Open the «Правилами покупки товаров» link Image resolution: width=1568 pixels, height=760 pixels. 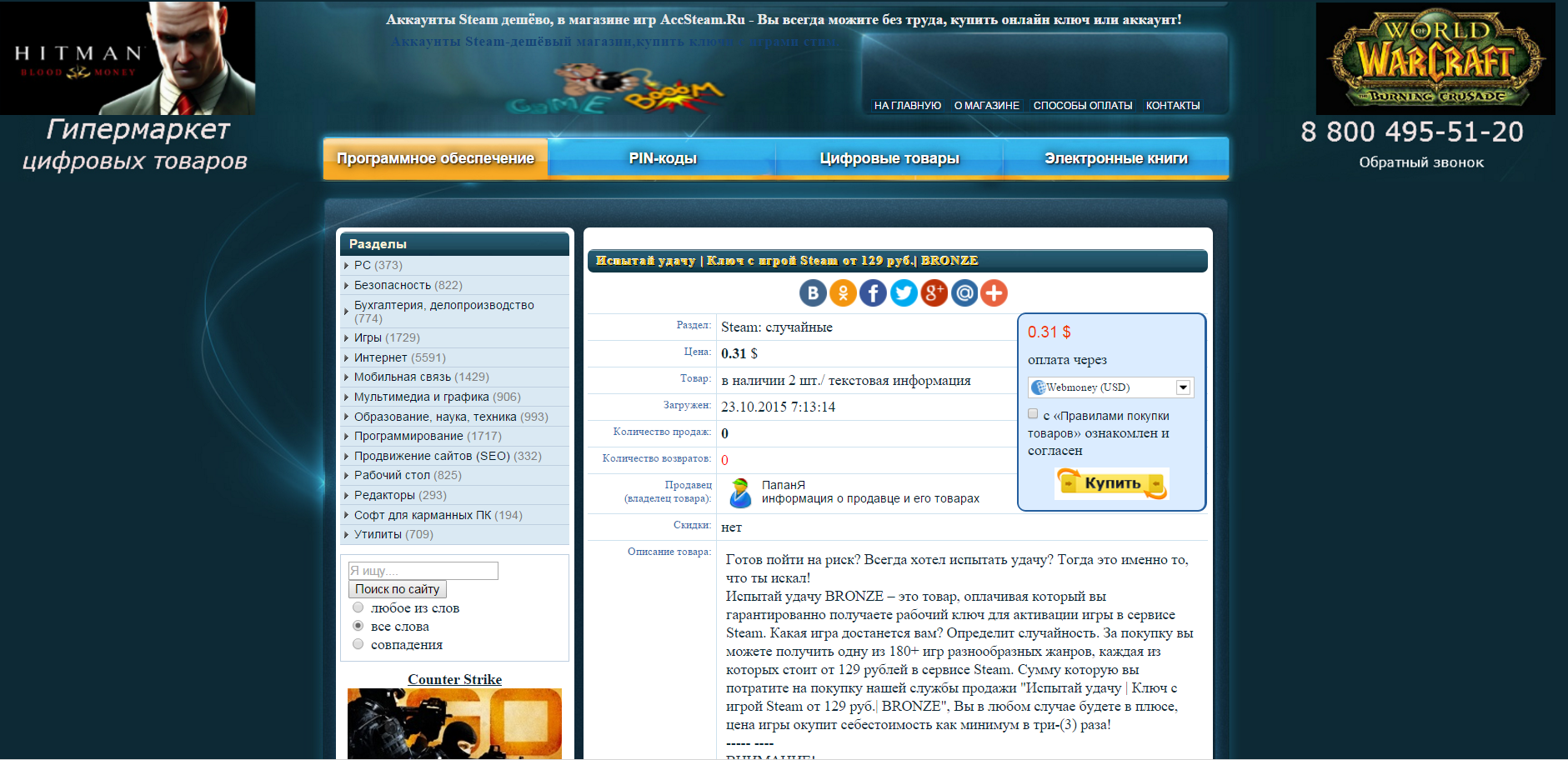coord(1099,425)
